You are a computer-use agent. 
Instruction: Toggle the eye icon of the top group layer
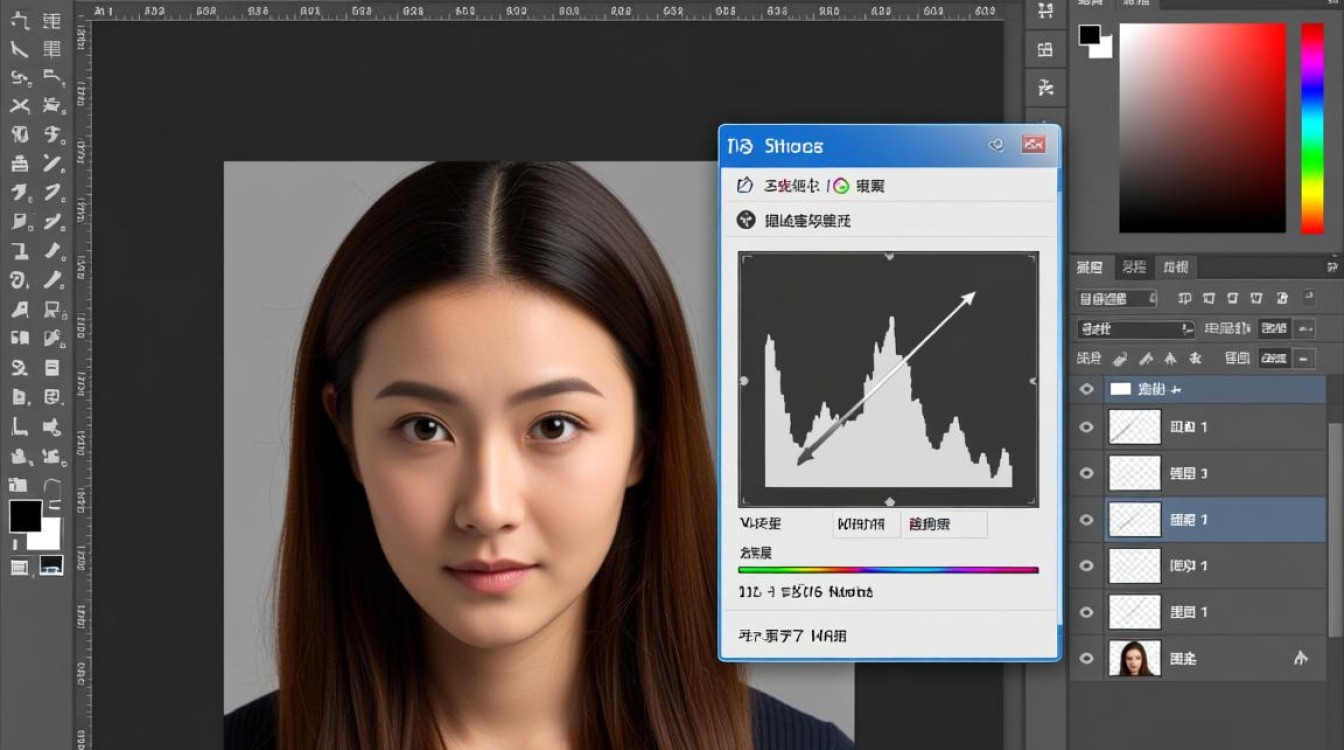(x=1086, y=389)
